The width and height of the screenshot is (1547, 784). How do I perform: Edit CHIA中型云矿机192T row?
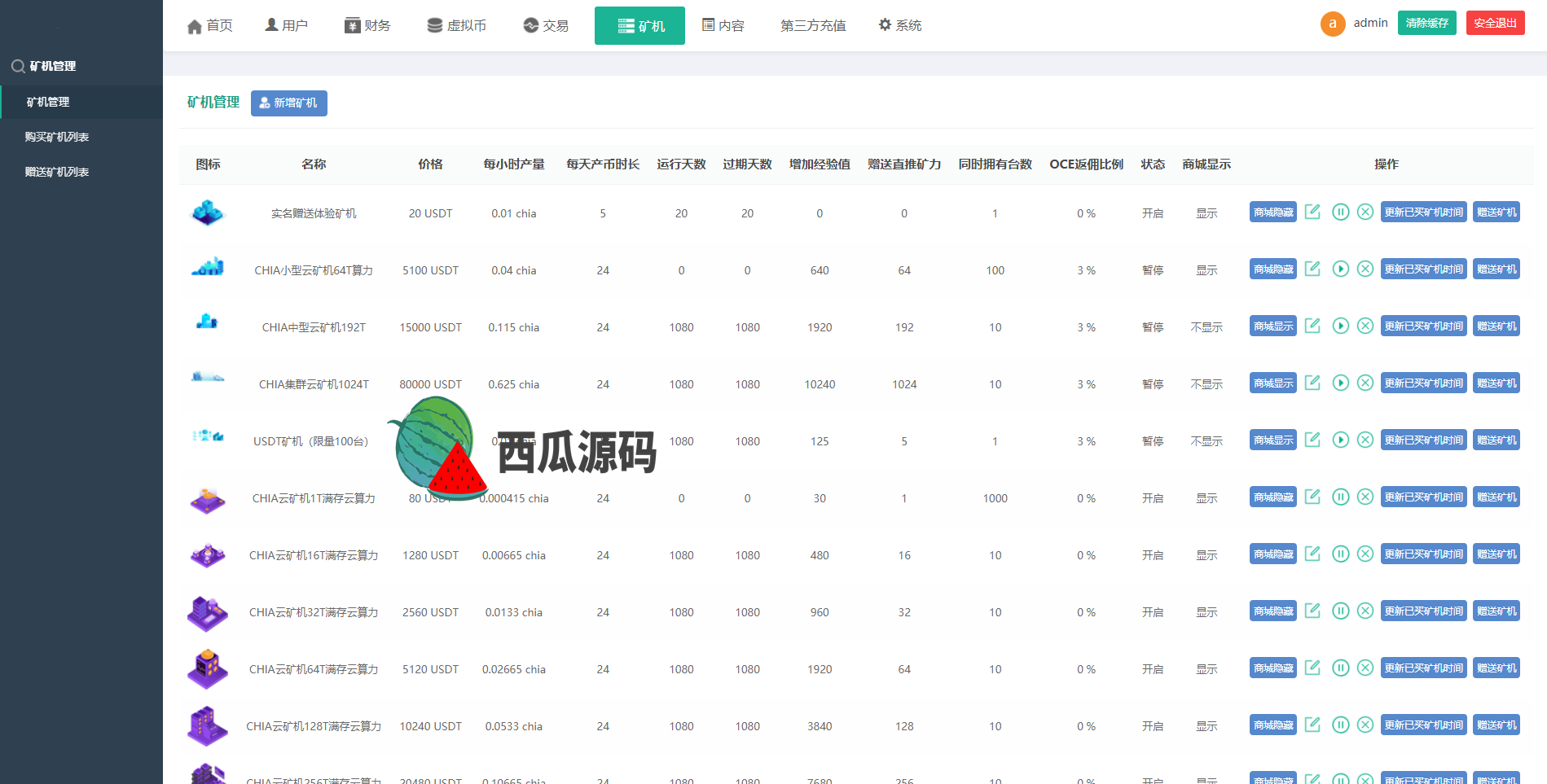pos(1312,326)
